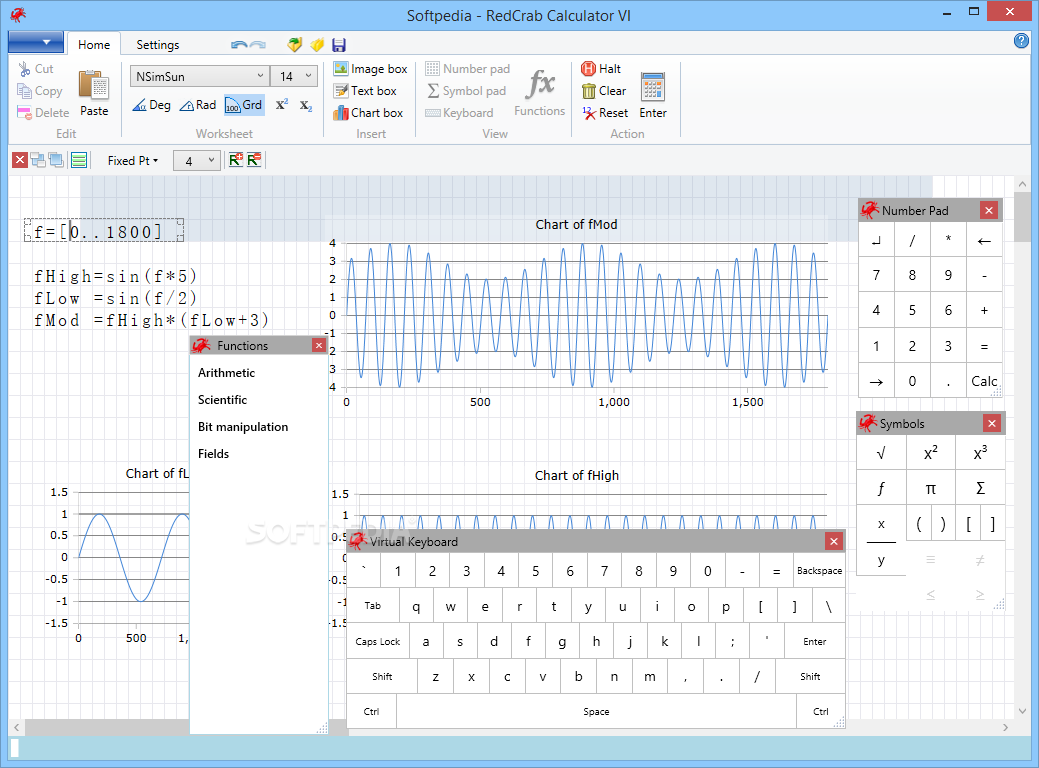1039x768 pixels.
Task: Select Fields in the Functions panel
Action: point(213,454)
